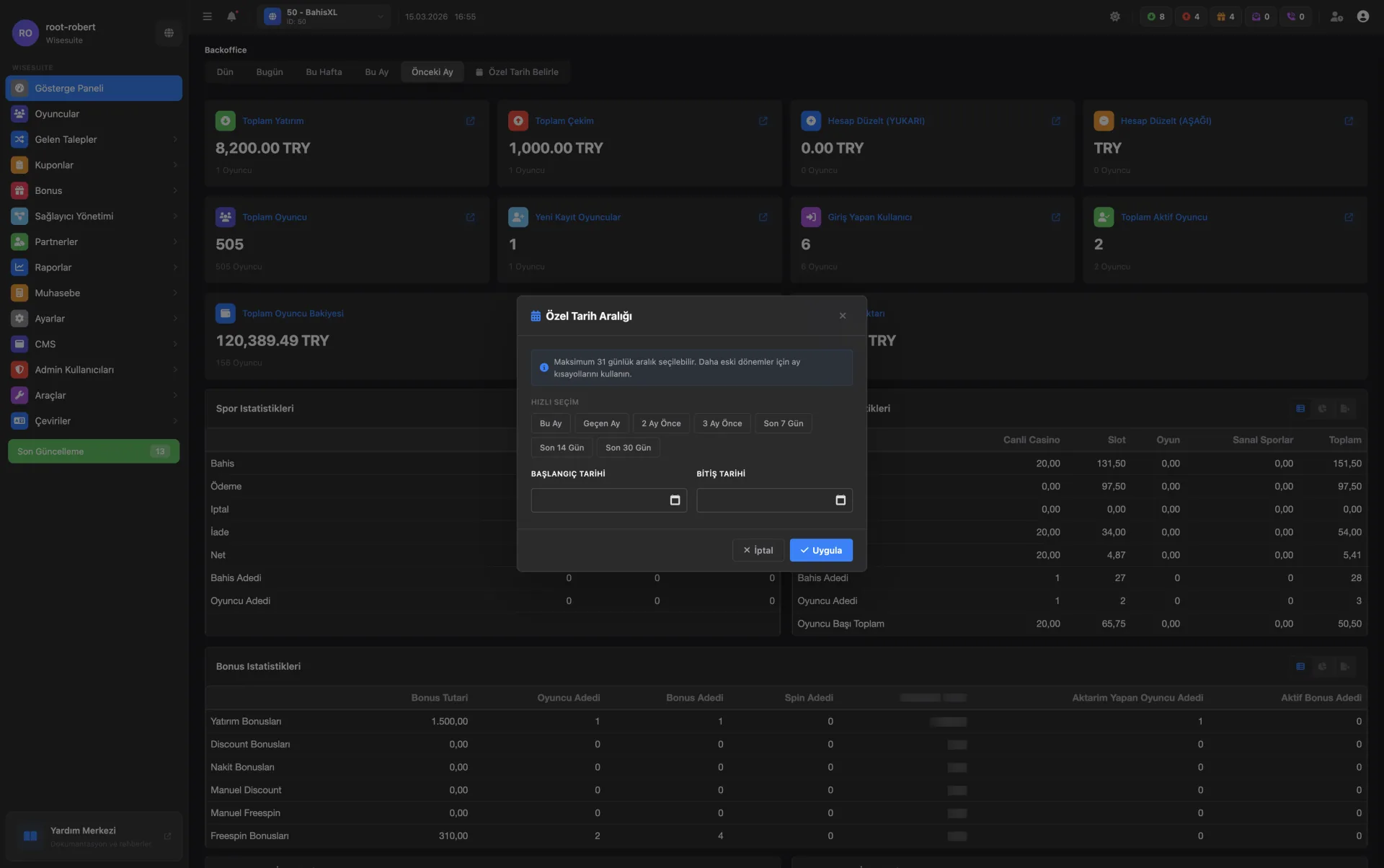Click the globe icon beside root-robert
The height and width of the screenshot is (868, 1384).
coord(169,32)
